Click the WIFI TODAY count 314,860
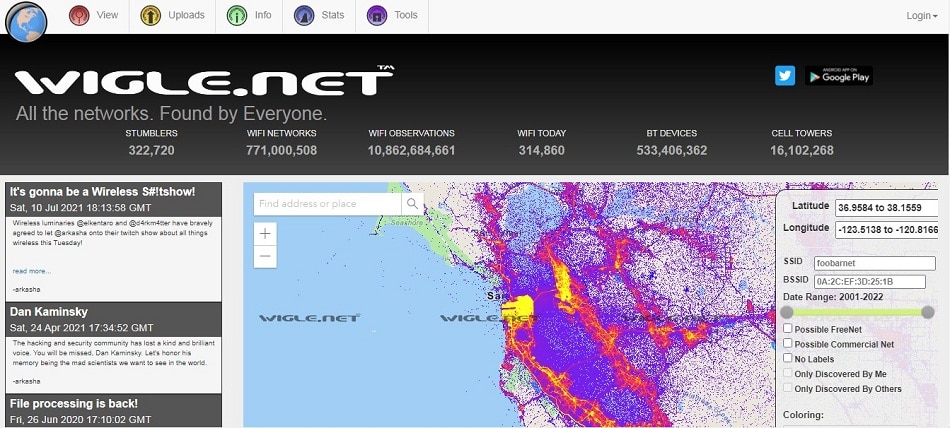Screen dimensions: 950x428 click(542, 150)
